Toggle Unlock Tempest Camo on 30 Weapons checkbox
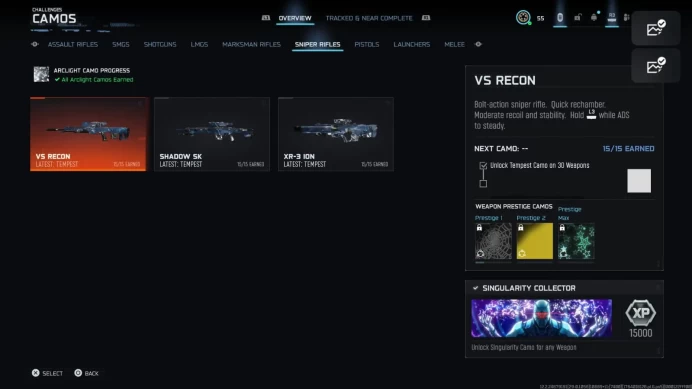Screen dimensions: 692x389 [483, 166]
